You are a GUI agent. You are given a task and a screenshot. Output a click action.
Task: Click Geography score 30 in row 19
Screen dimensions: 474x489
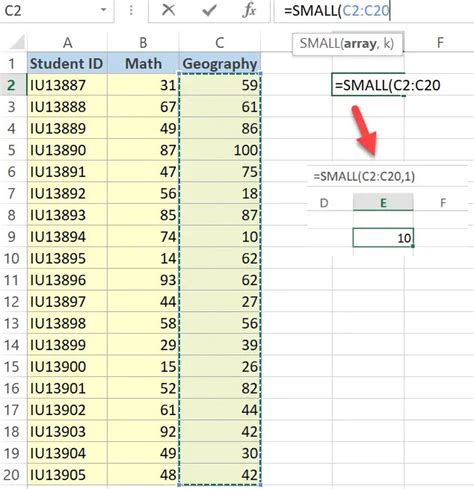[x=220, y=453]
